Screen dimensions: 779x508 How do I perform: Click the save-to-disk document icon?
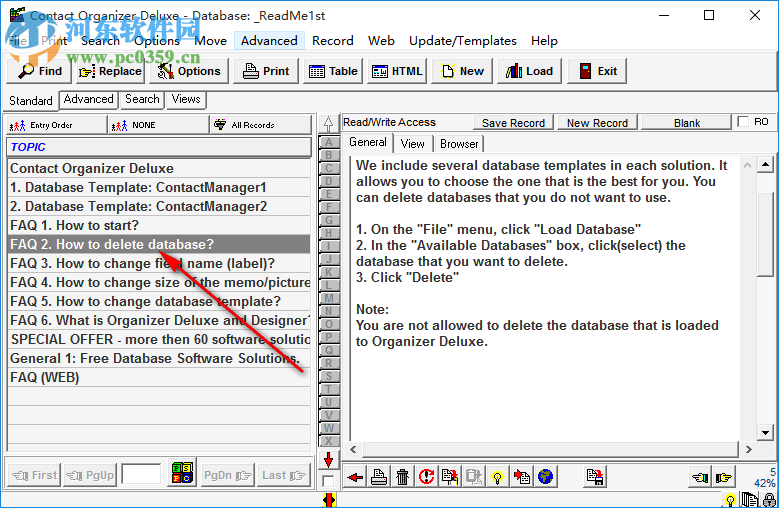click(594, 477)
